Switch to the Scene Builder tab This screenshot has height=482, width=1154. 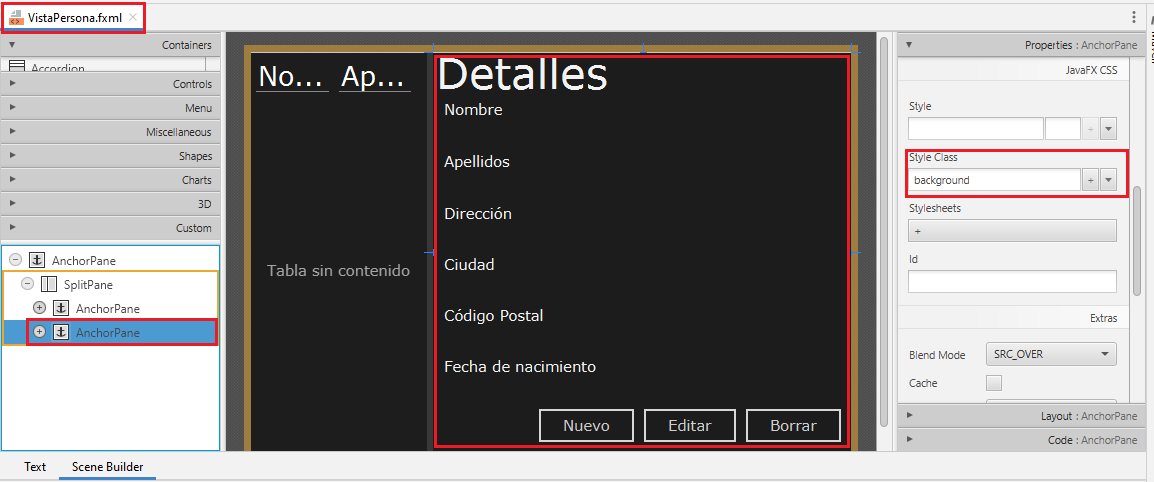click(x=107, y=467)
